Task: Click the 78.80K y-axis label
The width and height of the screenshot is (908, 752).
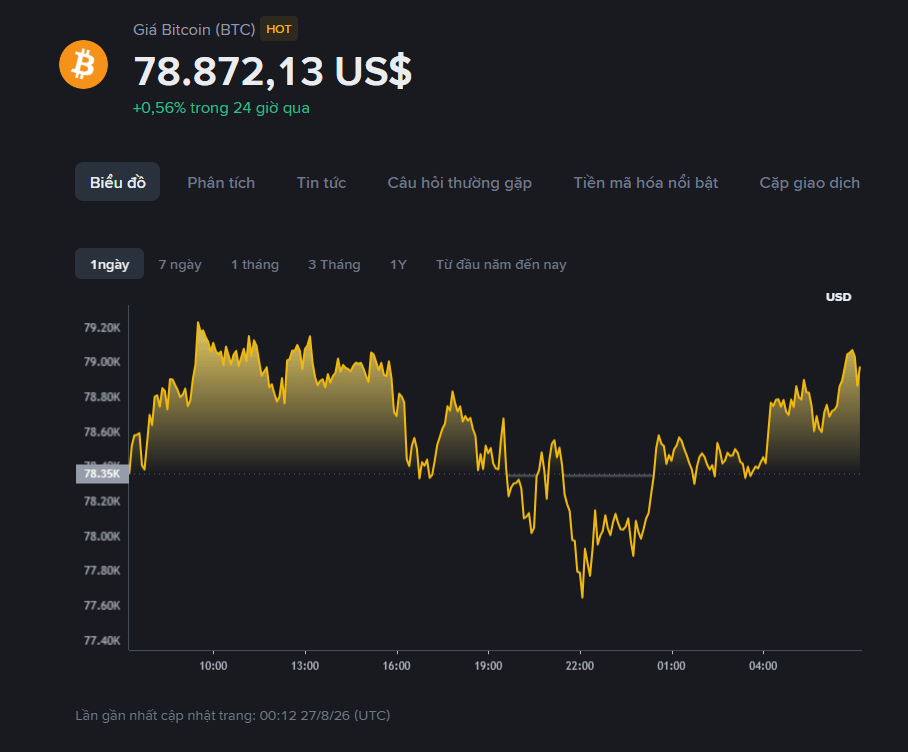Action: 102,397
